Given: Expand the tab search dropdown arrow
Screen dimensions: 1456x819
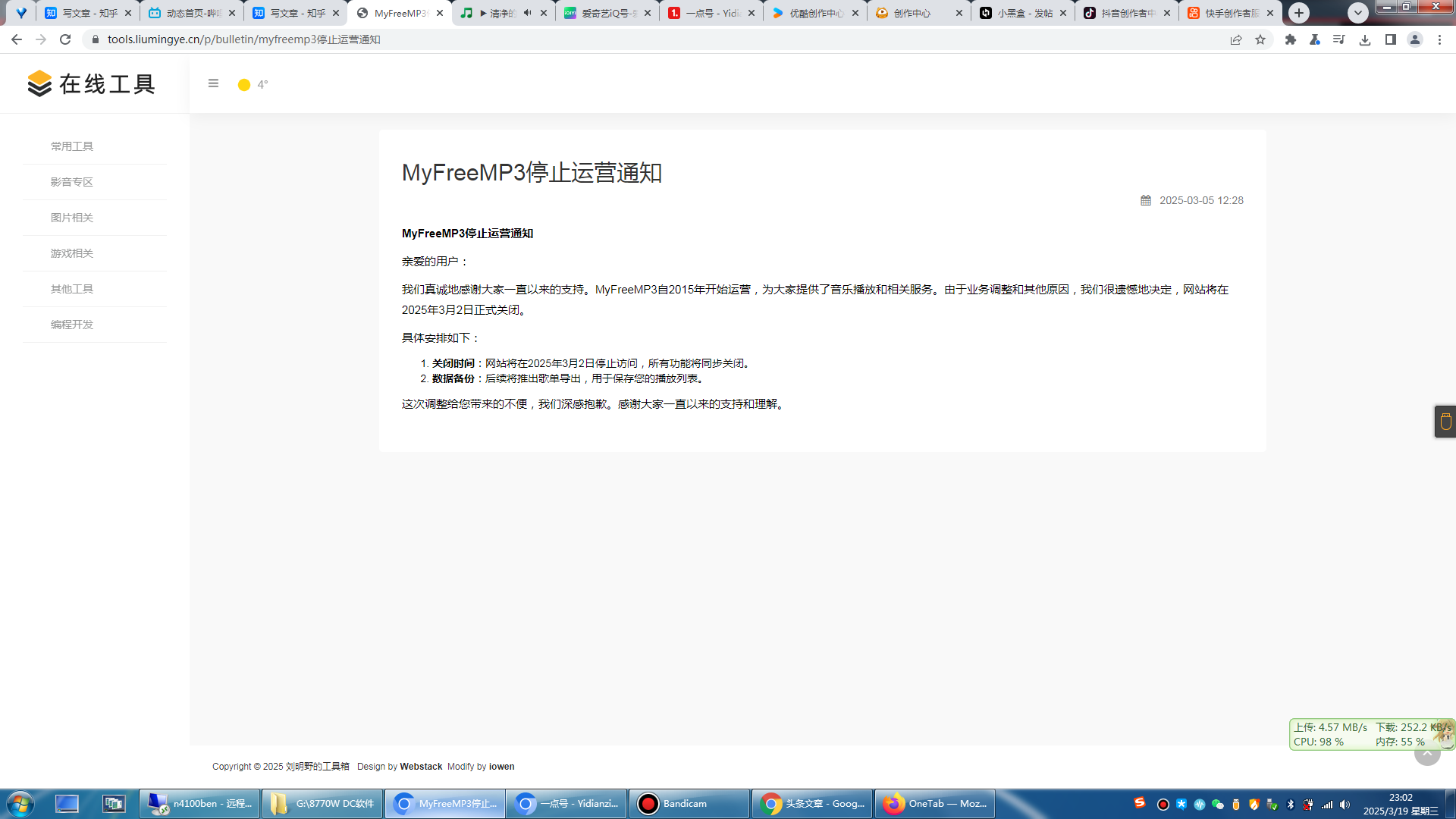Looking at the screenshot, I should 1358,13.
